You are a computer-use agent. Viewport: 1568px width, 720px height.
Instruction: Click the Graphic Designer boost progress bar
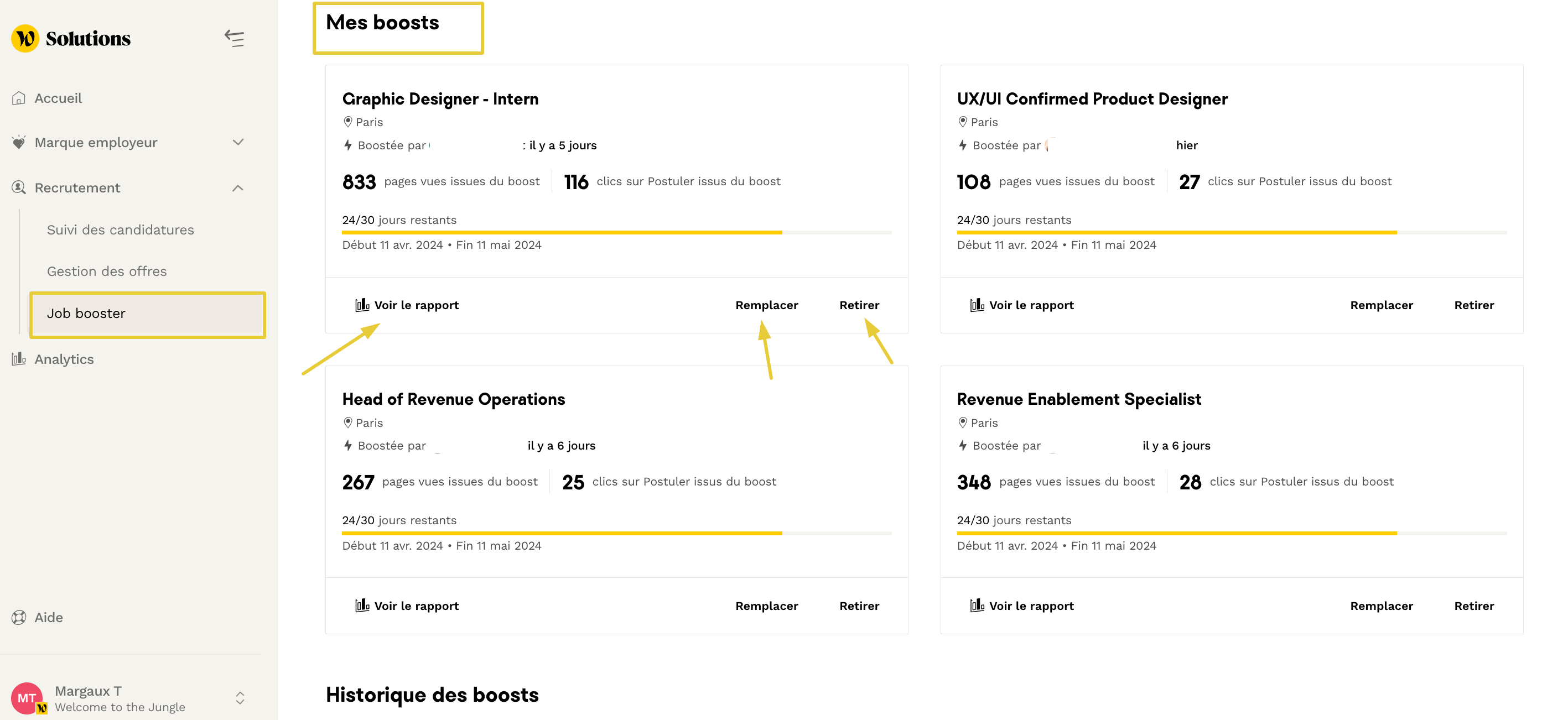(616, 232)
